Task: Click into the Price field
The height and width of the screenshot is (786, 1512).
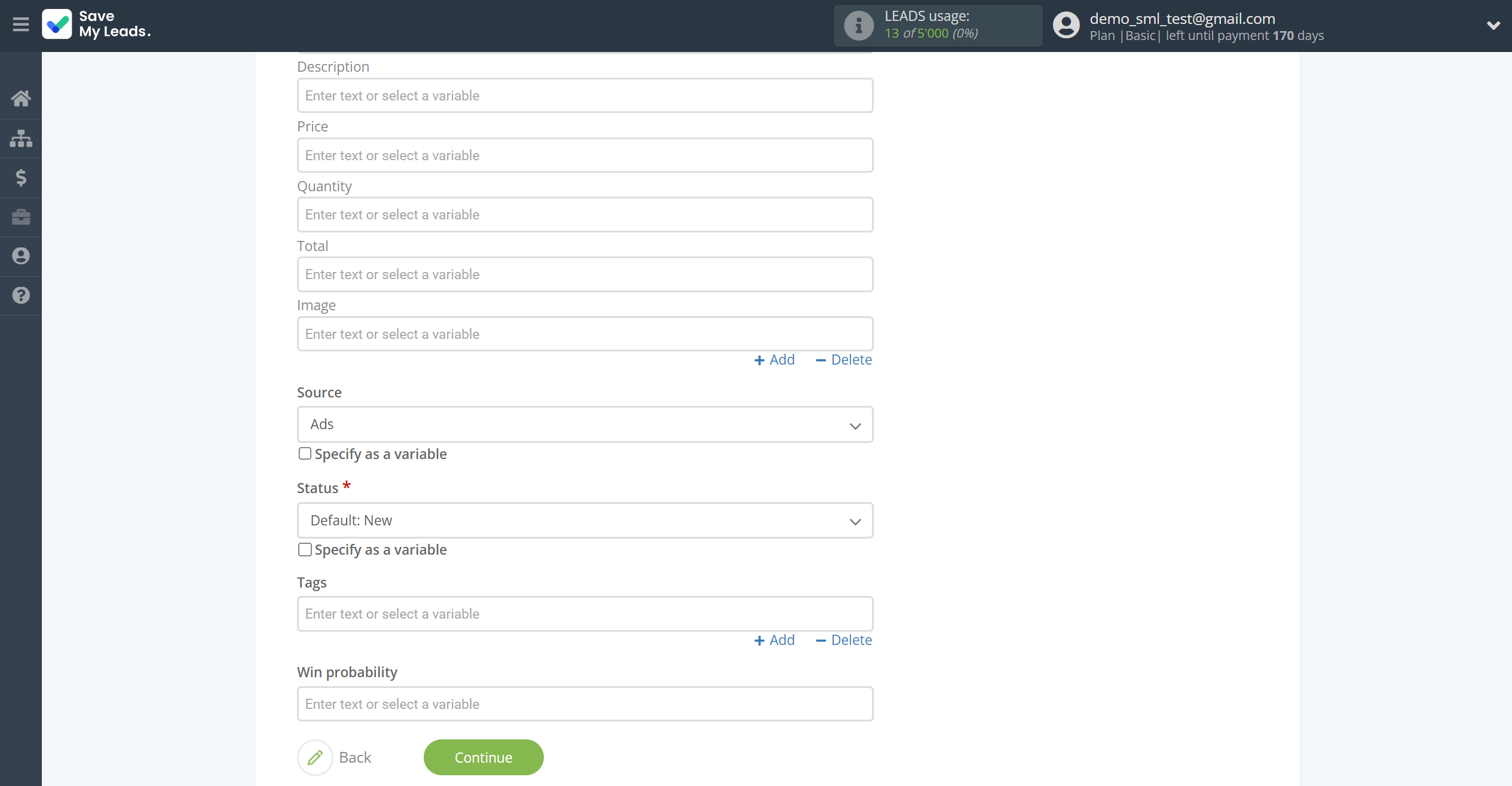Action: (585, 155)
